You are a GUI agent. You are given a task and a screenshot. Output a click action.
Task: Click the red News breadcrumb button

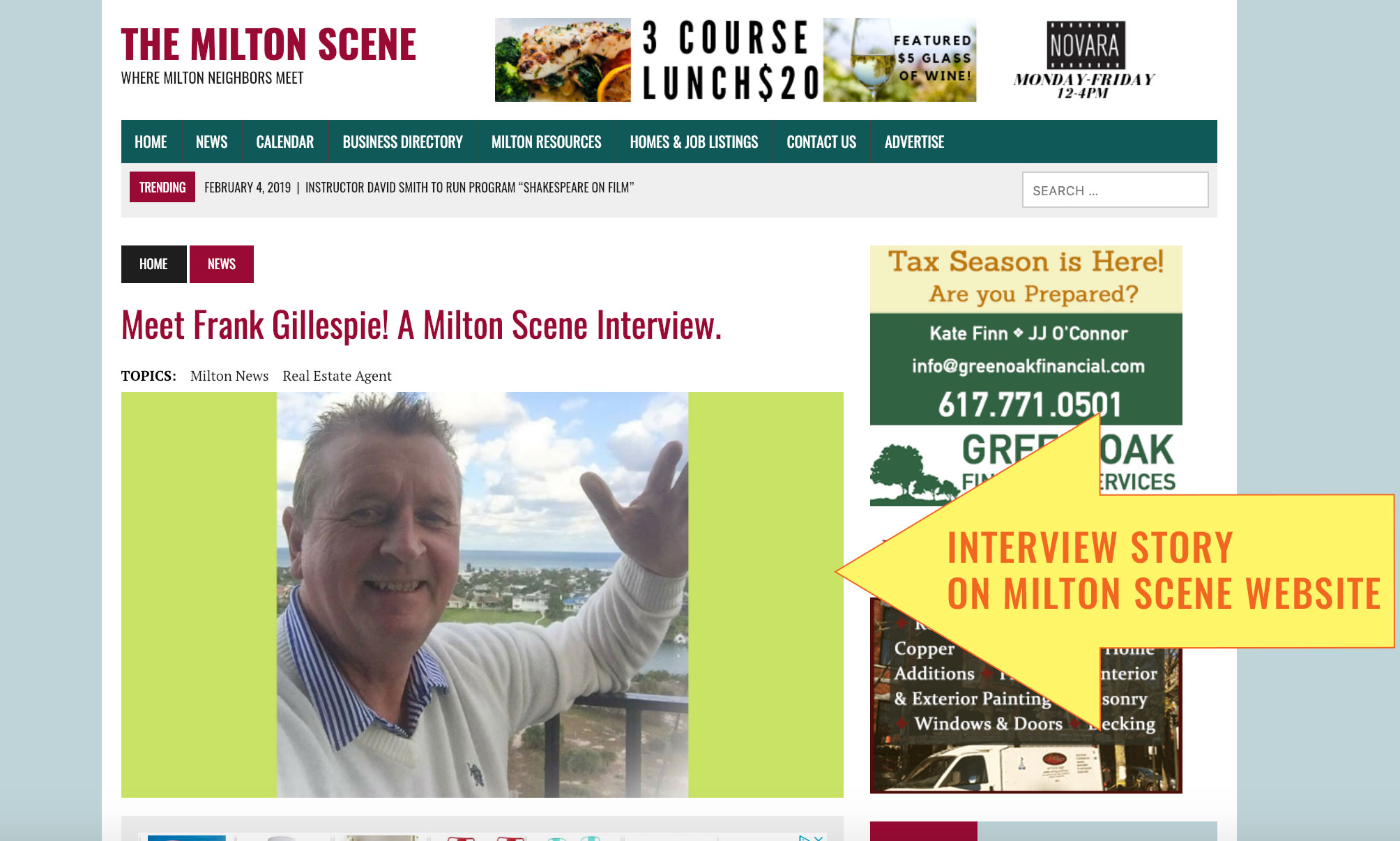(x=222, y=264)
